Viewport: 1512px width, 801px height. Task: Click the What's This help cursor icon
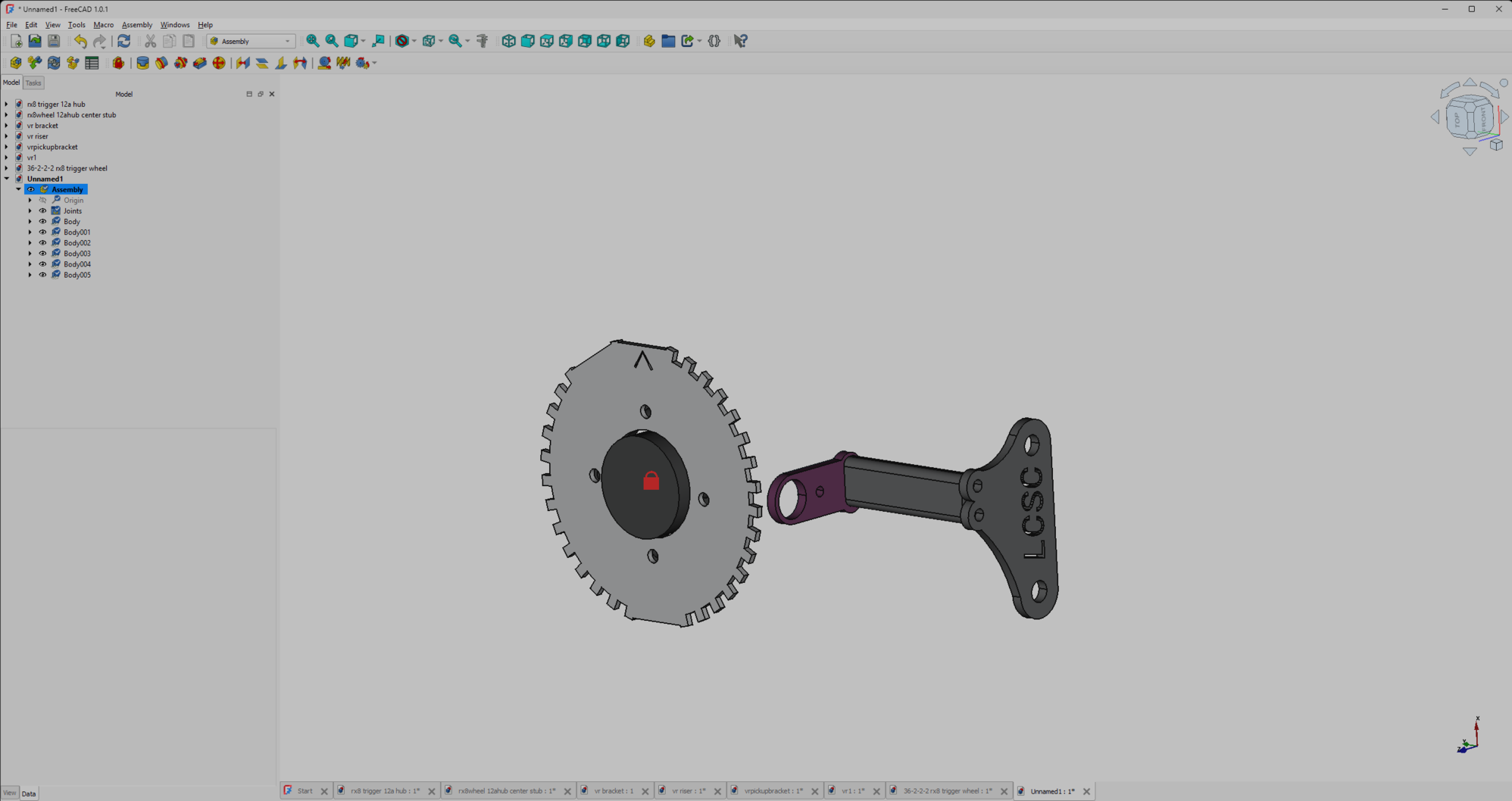[x=740, y=41]
